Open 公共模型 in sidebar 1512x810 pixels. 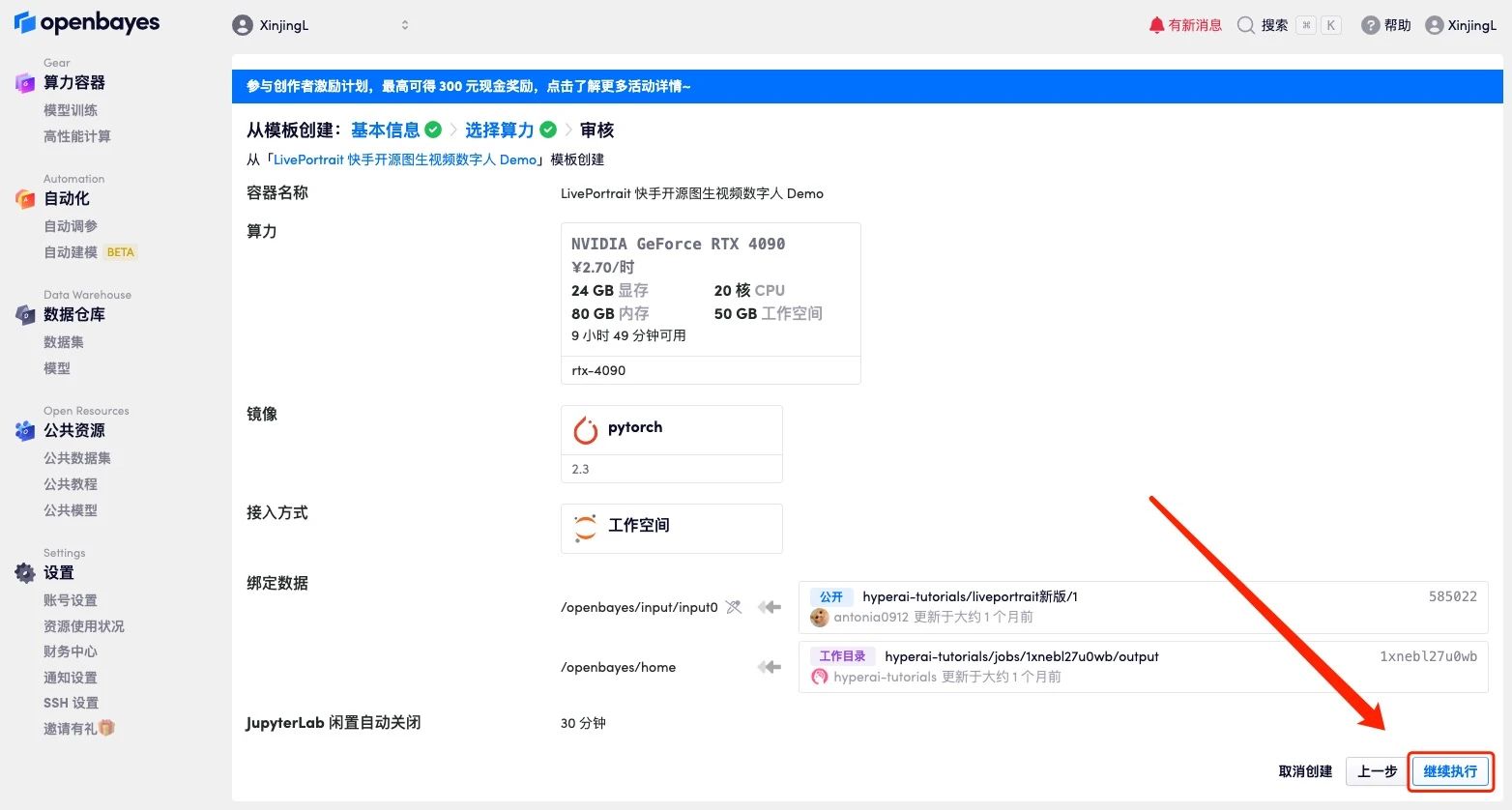point(71,510)
